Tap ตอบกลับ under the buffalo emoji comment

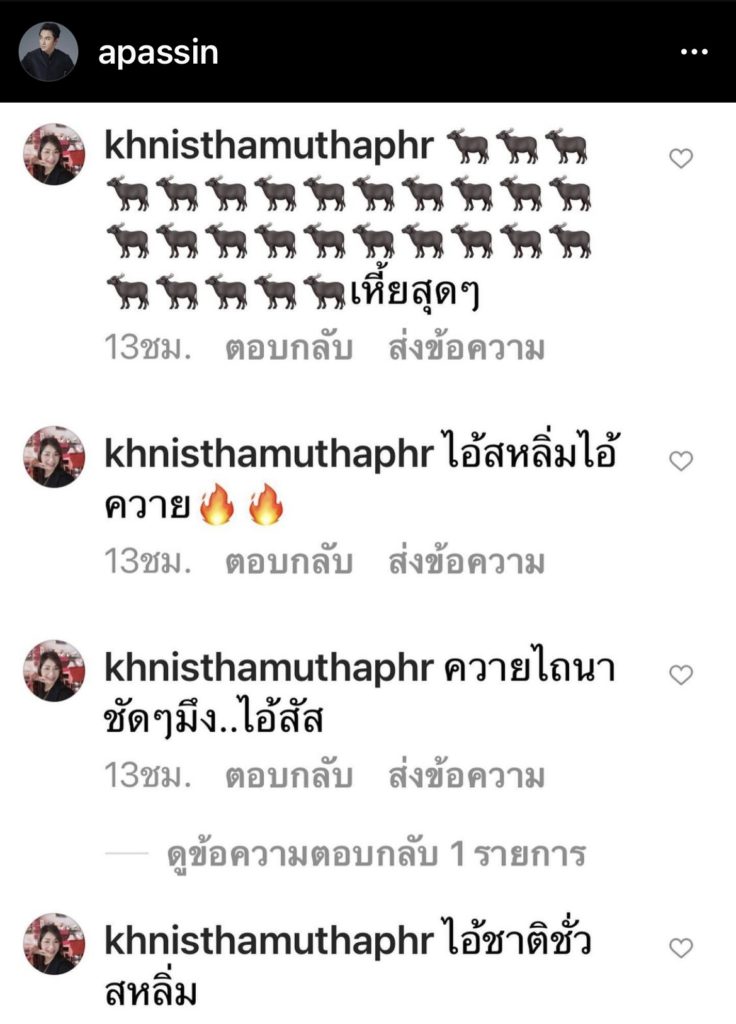pos(289,349)
